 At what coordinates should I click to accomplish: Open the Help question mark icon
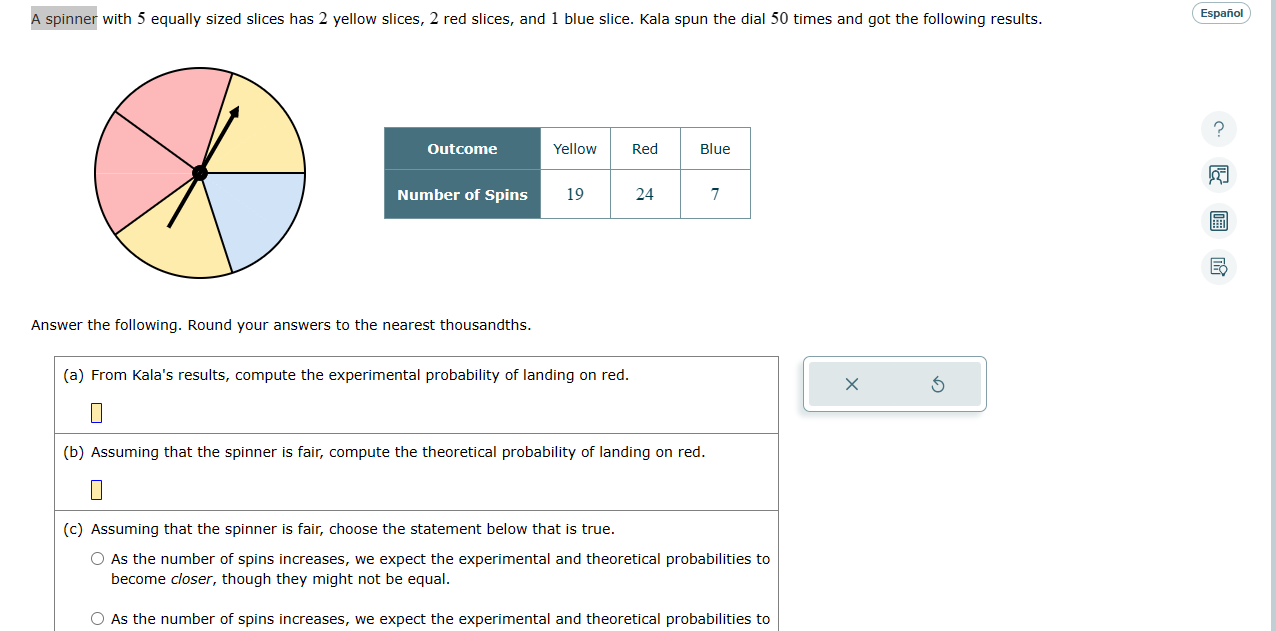pyautogui.click(x=1218, y=129)
